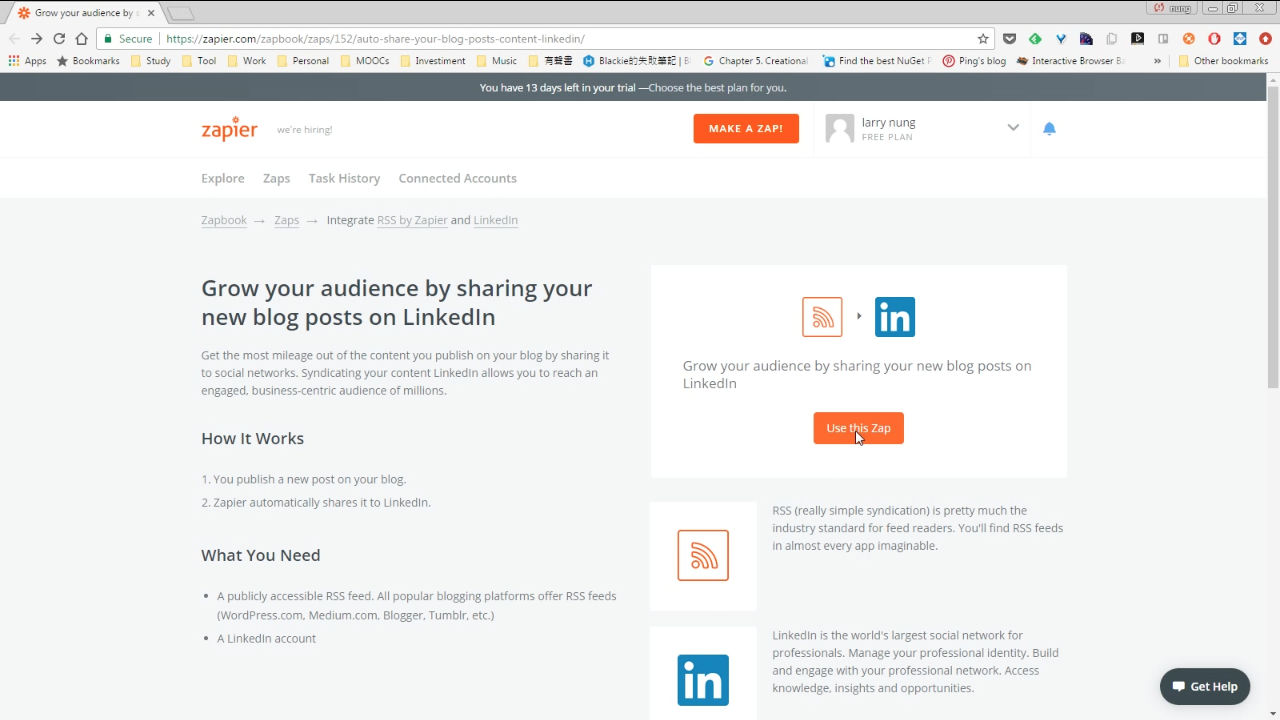Expand the account menu chevron
This screenshot has width=1280, height=720.
[x=1013, y=128]
